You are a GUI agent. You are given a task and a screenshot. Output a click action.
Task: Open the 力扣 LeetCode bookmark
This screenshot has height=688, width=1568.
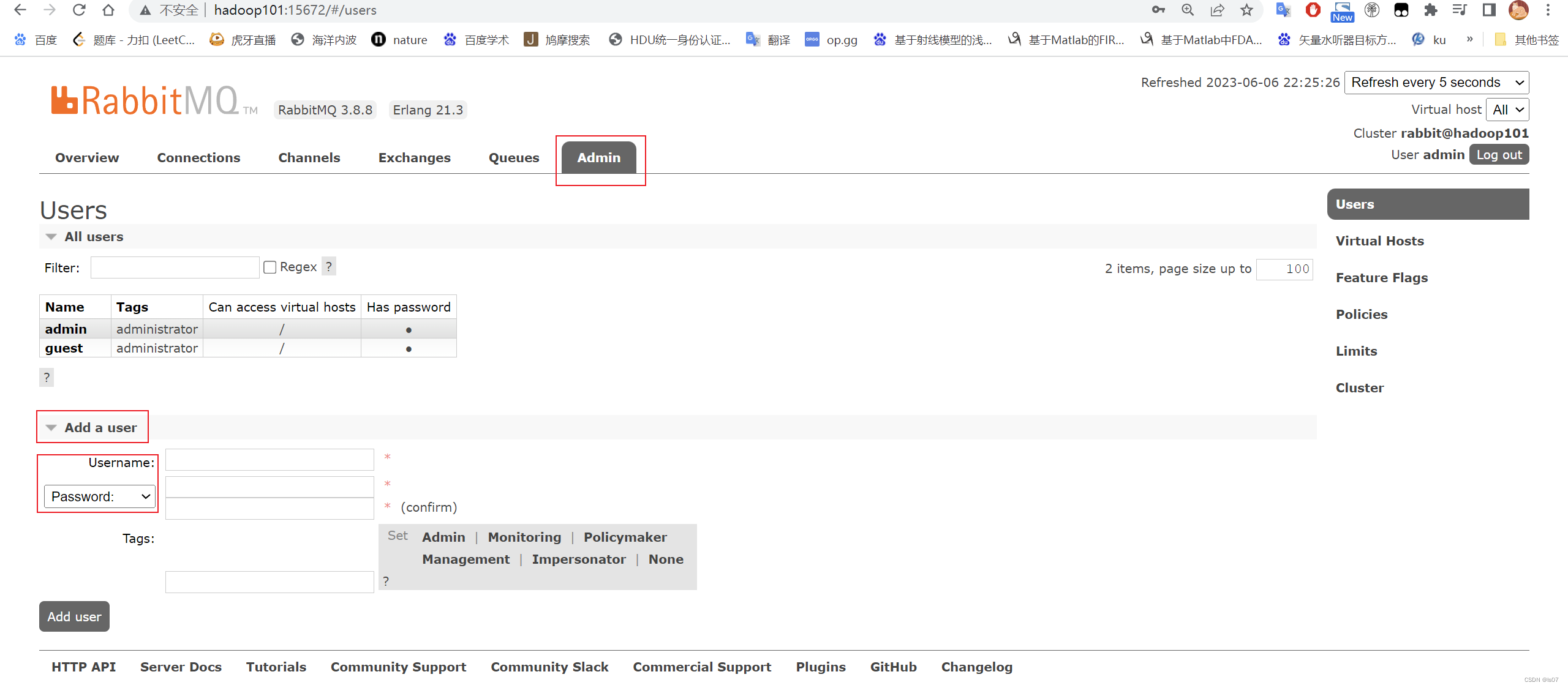pos(134,39)
